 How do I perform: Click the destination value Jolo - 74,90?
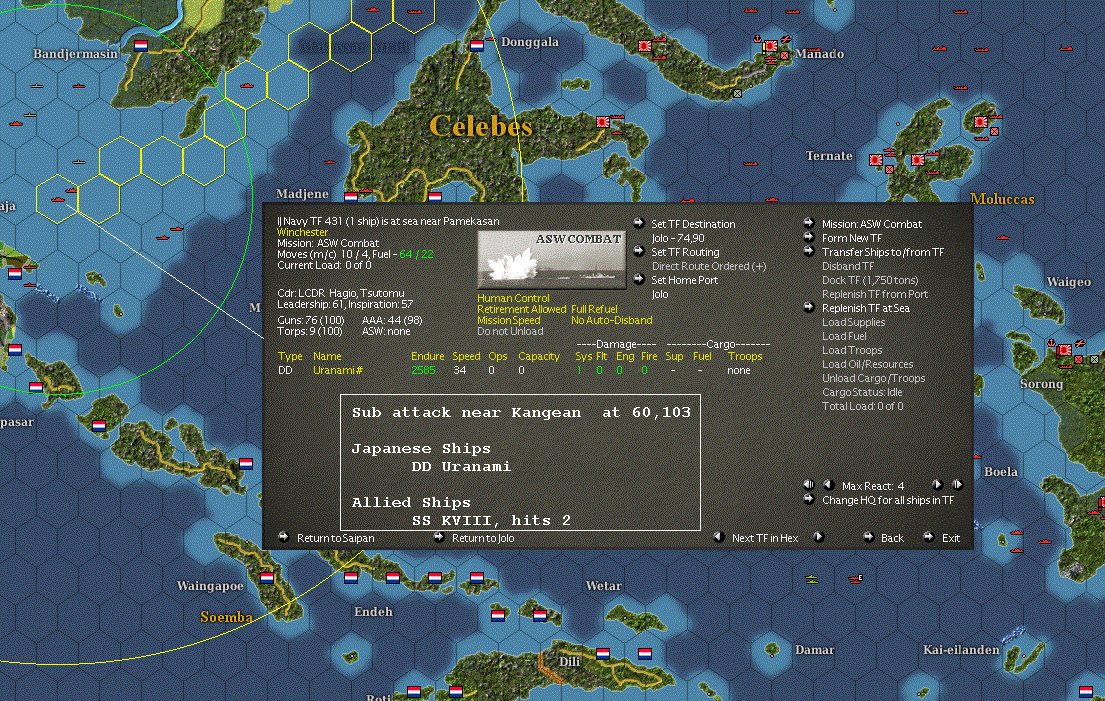(x=678, y=238)
